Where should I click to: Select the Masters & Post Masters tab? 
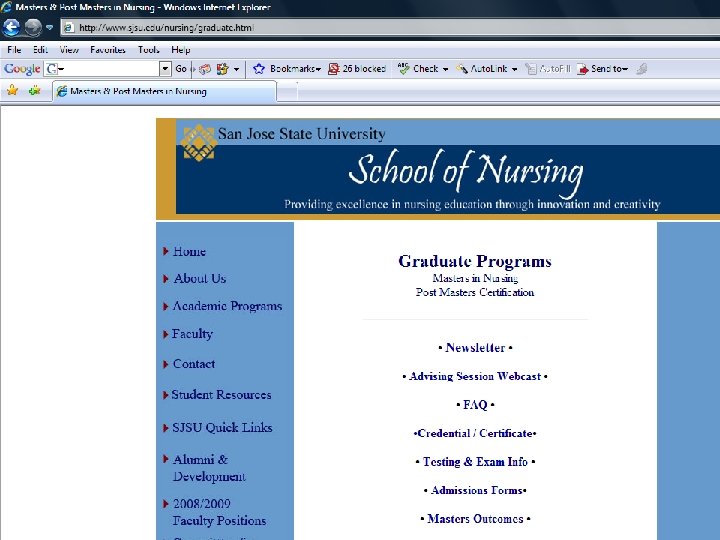coord(165,91)
